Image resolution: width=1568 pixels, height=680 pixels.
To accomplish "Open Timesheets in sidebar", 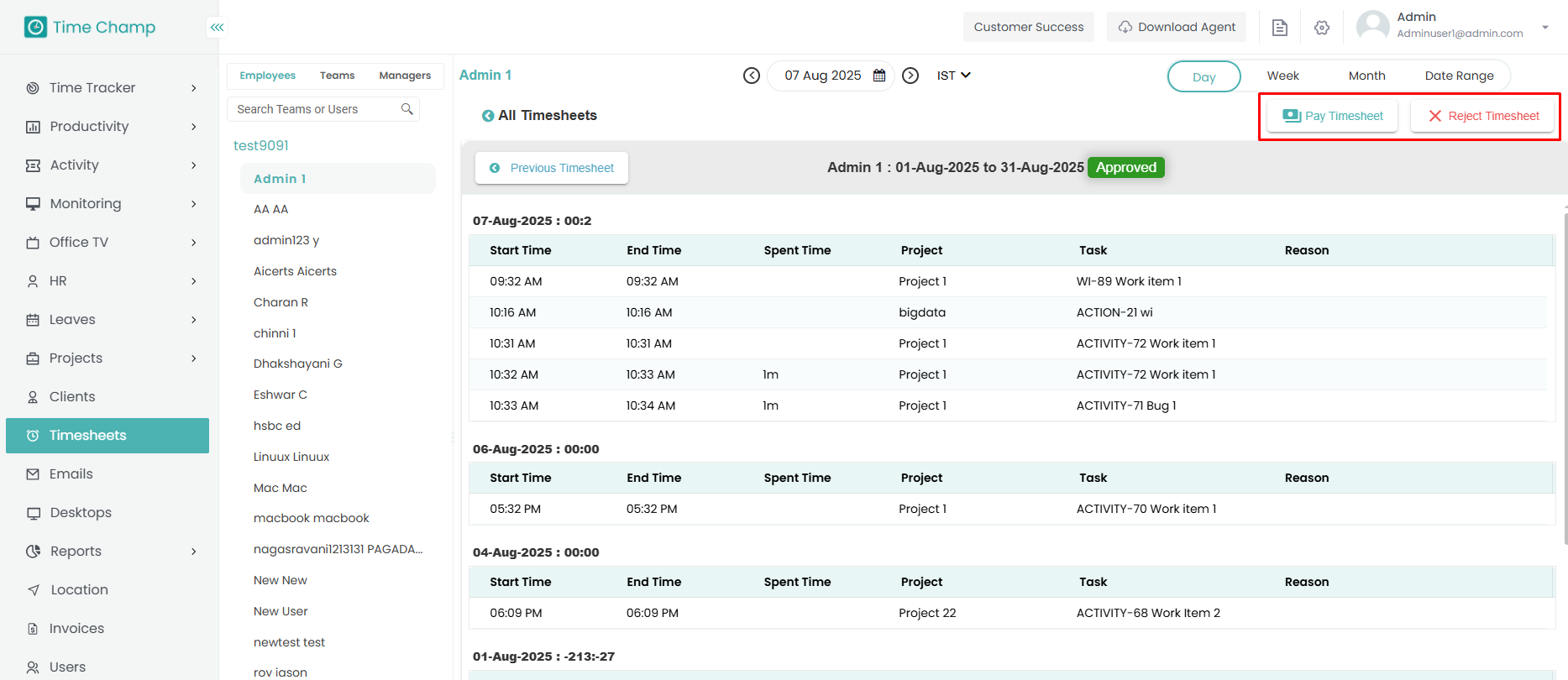I will (x=108, y=436).
